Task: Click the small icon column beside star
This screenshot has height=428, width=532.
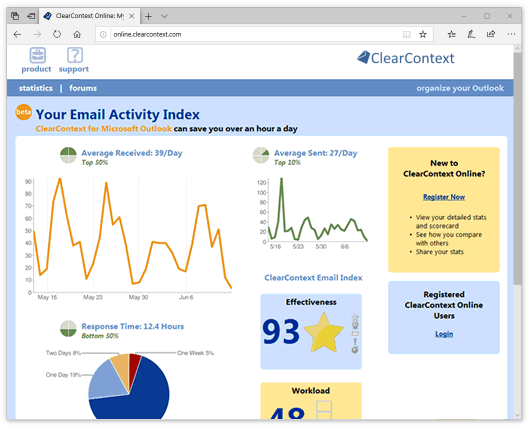Action: click(355, 333)
